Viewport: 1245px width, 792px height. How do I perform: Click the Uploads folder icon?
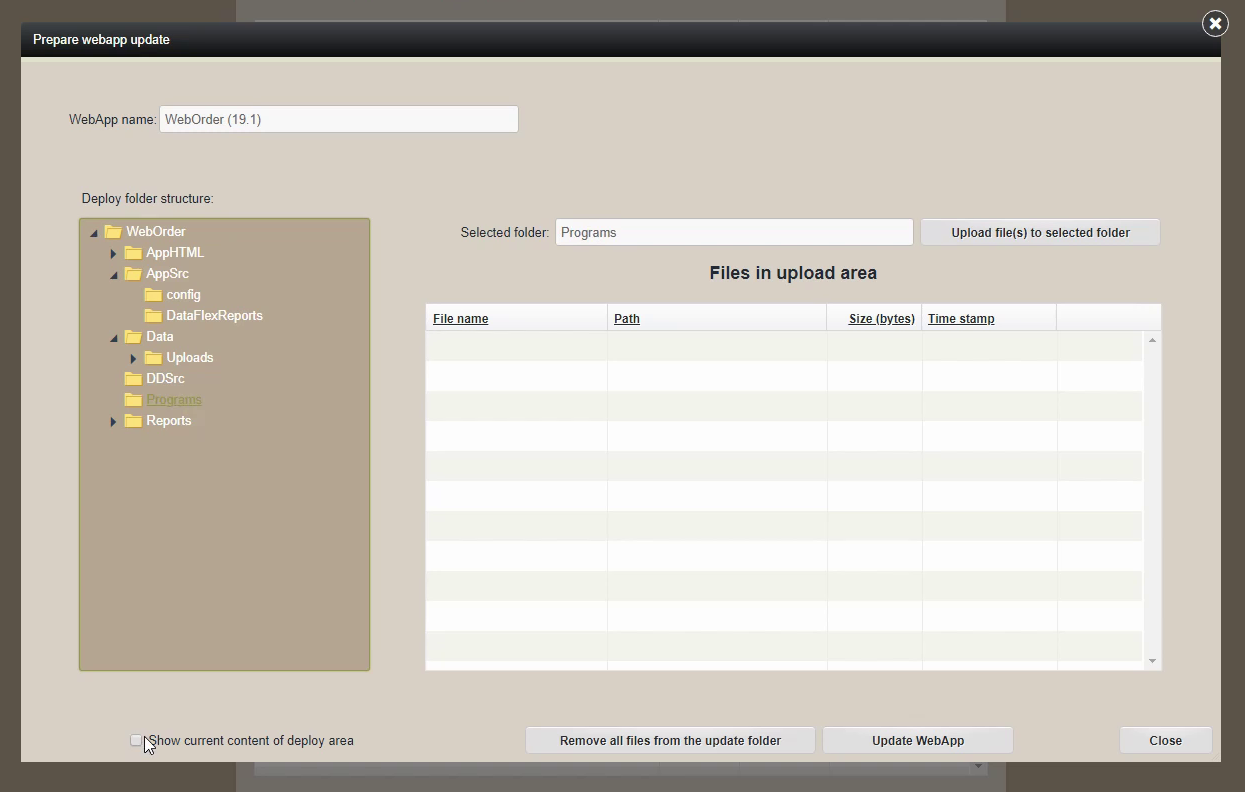pos(153,358)
